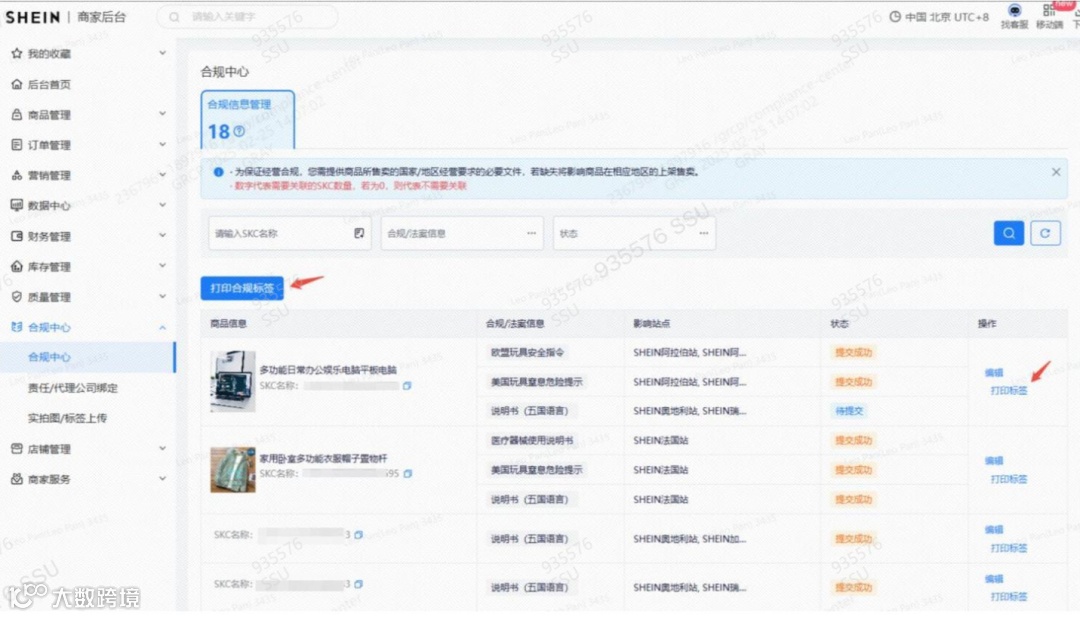The width and height of the screenshot is (1080, 617).
Task: Expand 数据中心 menu chevron
Action: point(163,205)
